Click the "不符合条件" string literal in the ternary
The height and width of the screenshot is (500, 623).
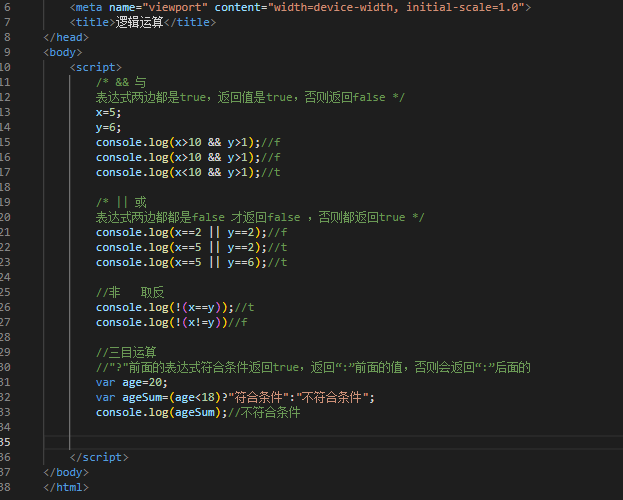click(332, 397)
